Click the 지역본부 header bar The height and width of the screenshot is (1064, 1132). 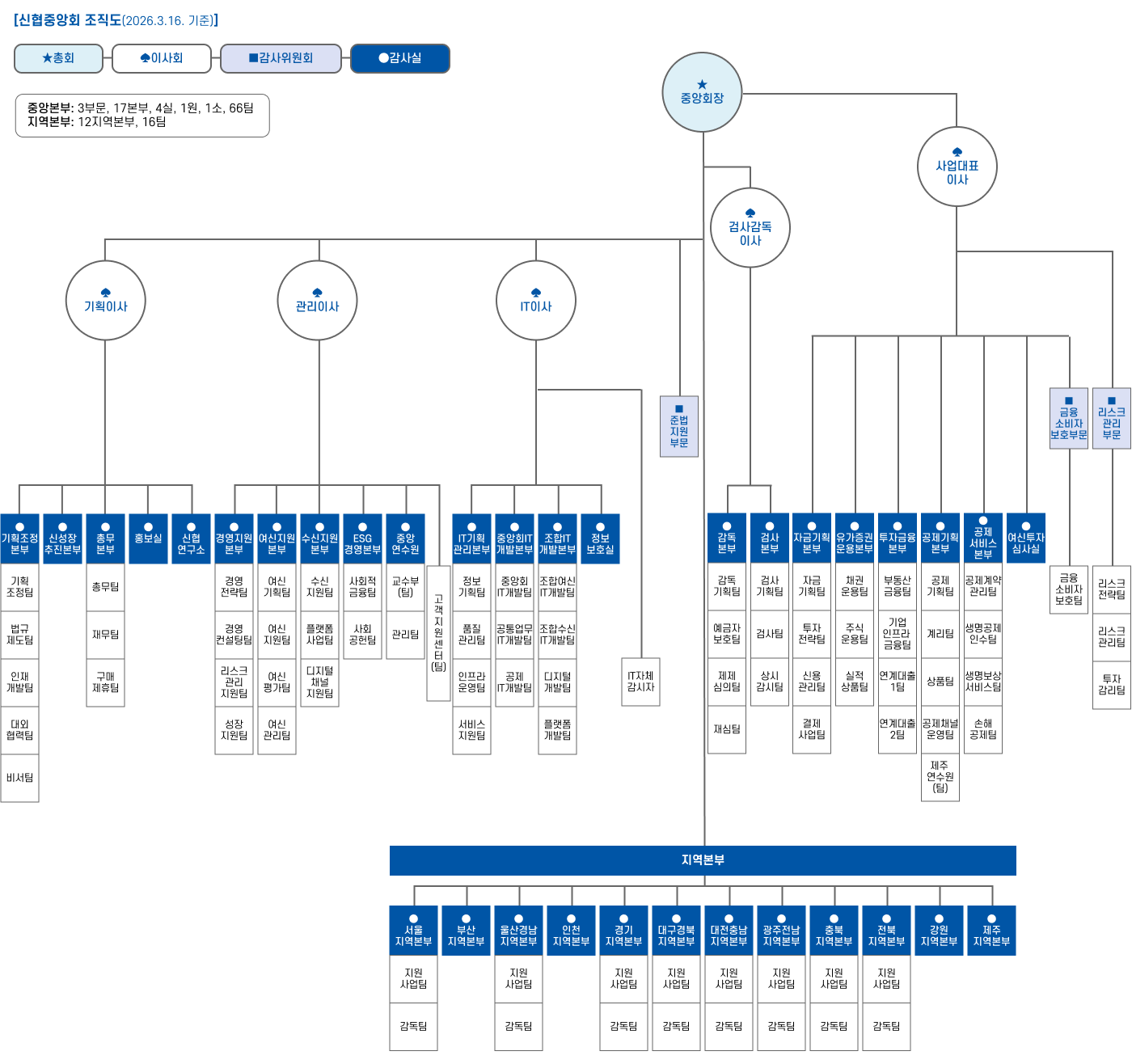pos(702,860)
